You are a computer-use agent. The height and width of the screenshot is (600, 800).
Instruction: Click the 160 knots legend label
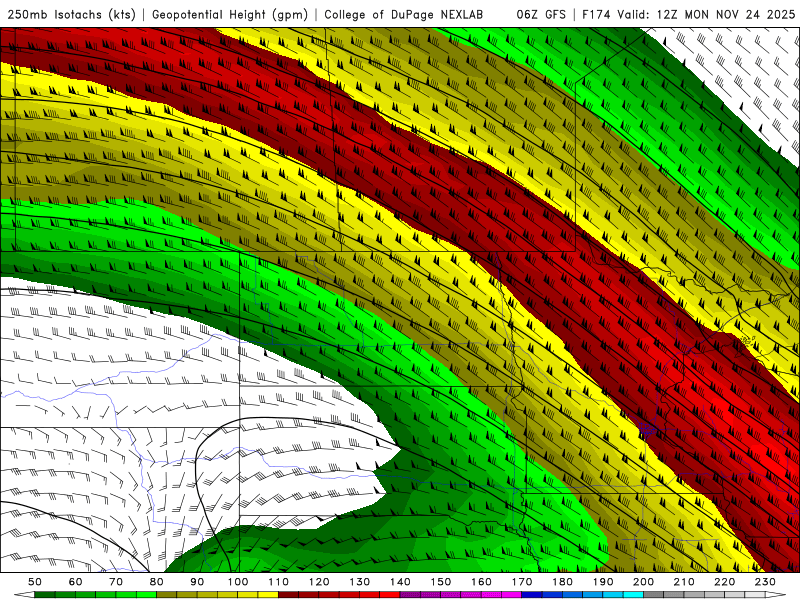pyautogui.click(x=482, y=582)
